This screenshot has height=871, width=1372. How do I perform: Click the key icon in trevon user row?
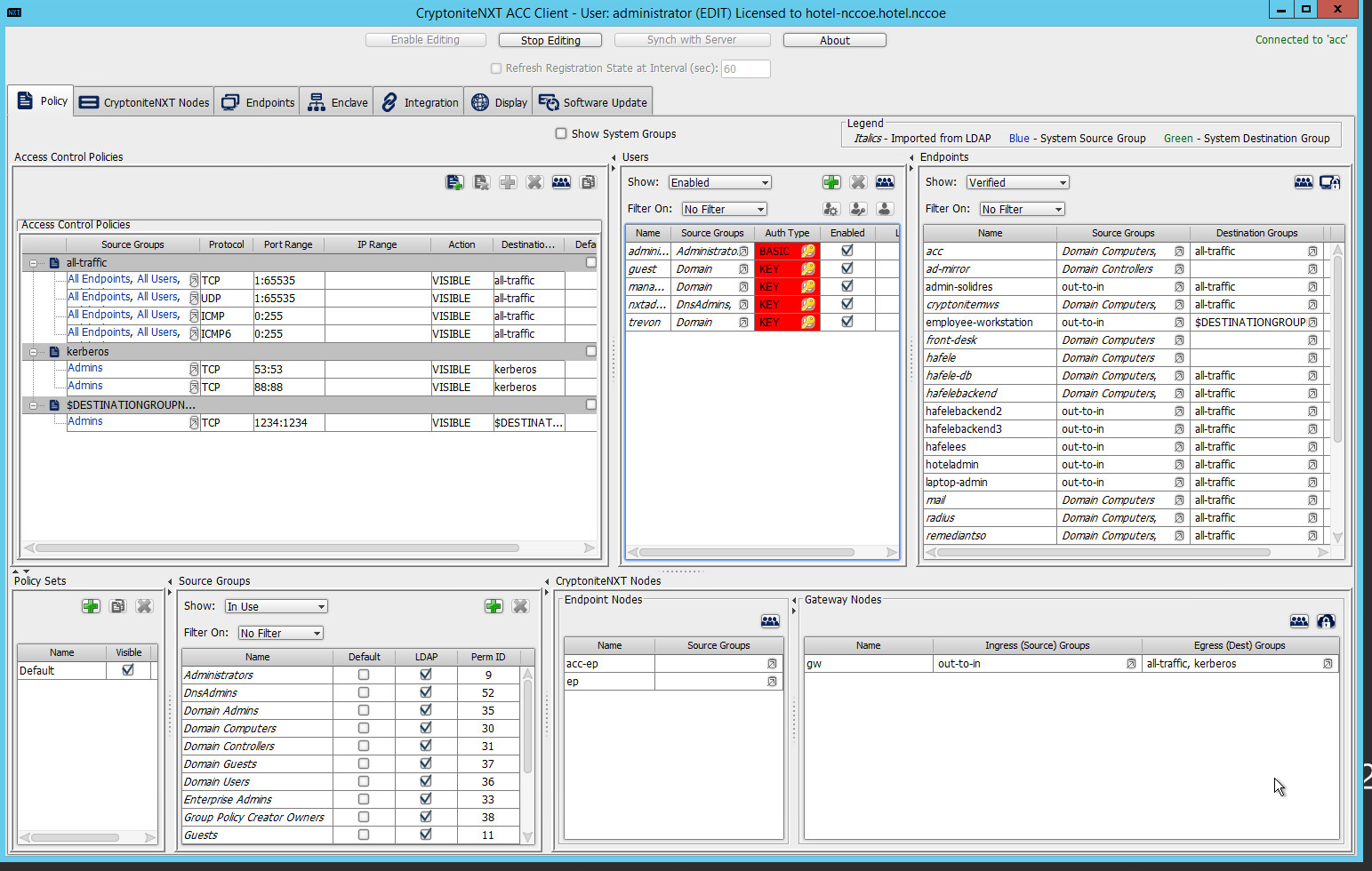807,323
